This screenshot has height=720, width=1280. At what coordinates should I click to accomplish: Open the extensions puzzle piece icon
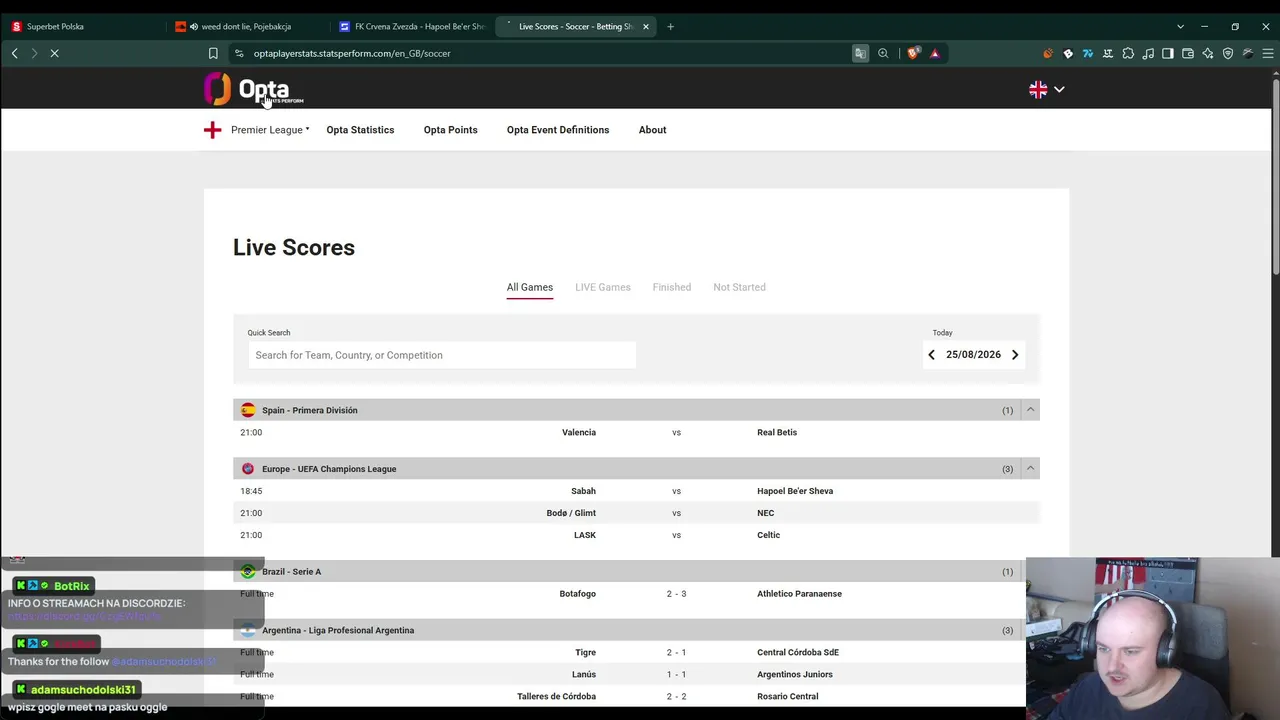(x=1128, y=53)
